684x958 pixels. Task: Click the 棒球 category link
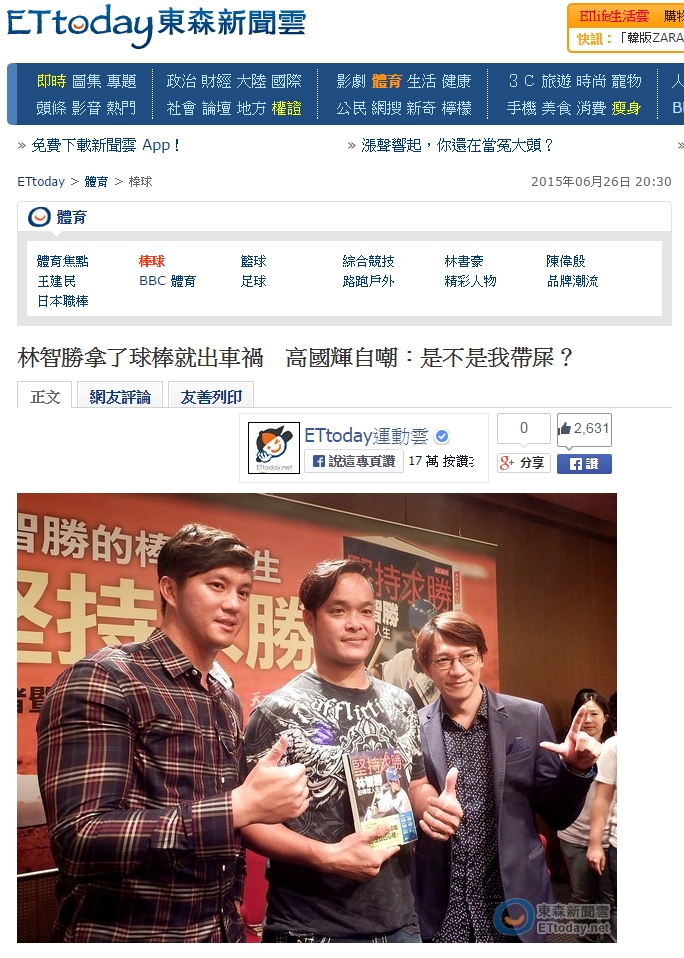point(151,261)
